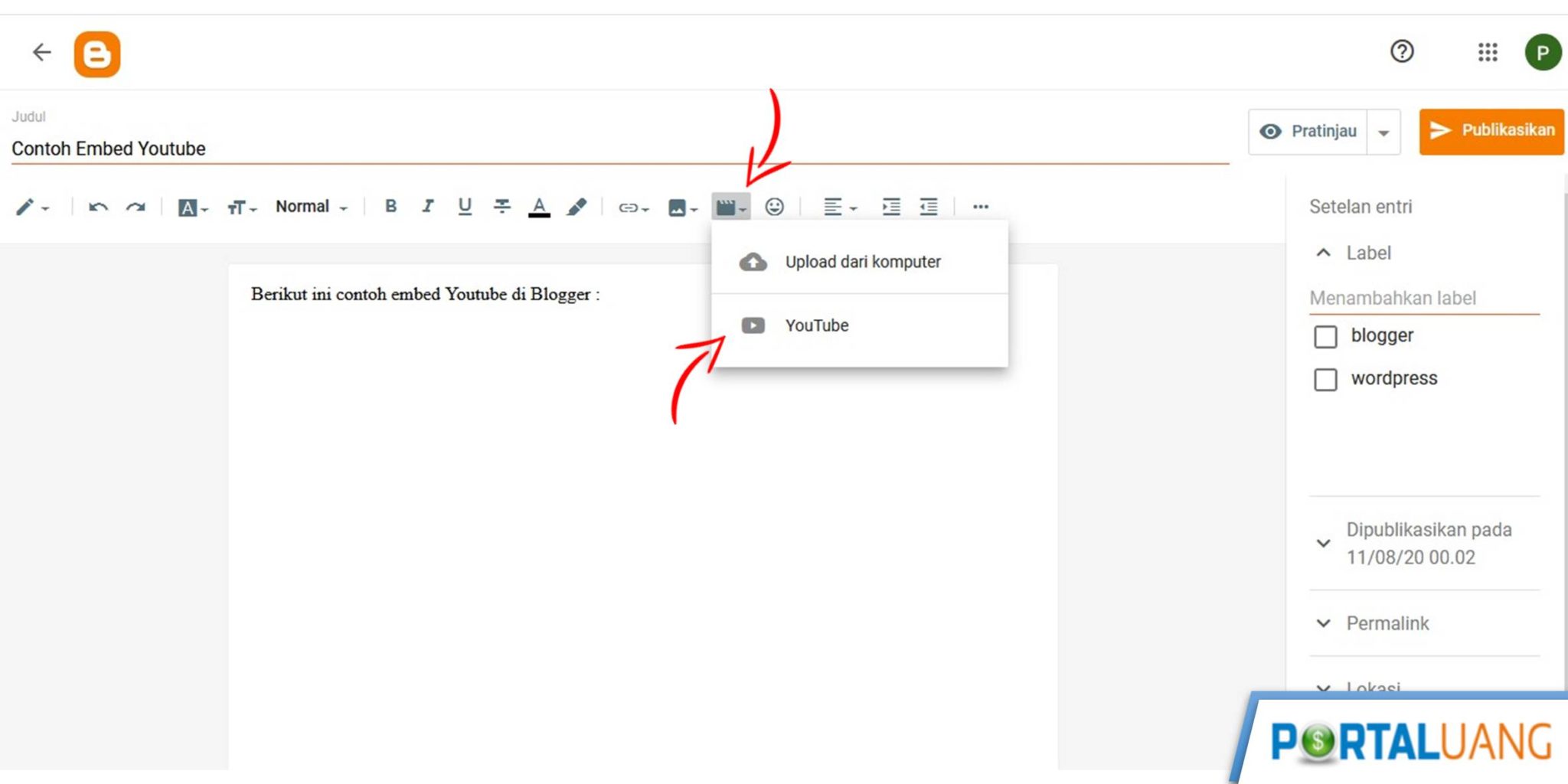Click the Publikasikan button
Screen dimensions: 1568x784
coord(1491,131)
